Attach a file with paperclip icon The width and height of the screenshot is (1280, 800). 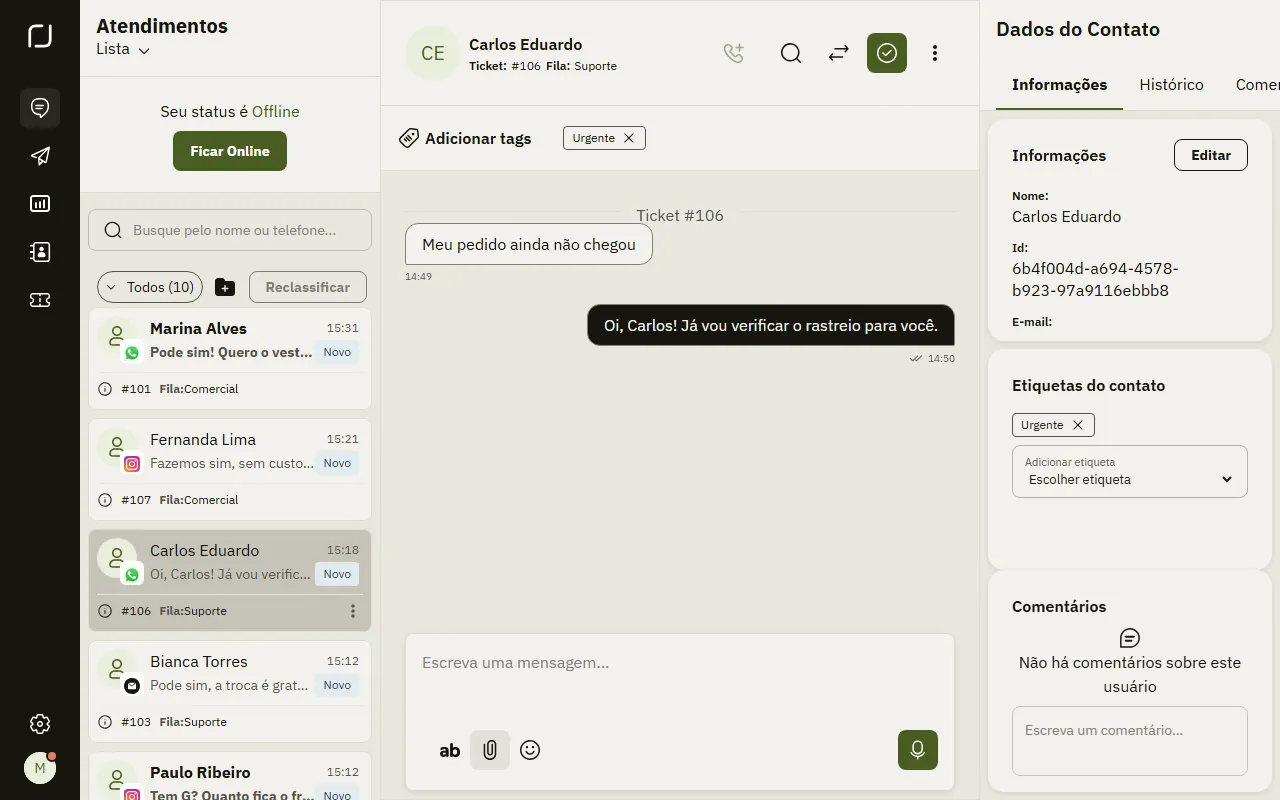pos(490,750)
